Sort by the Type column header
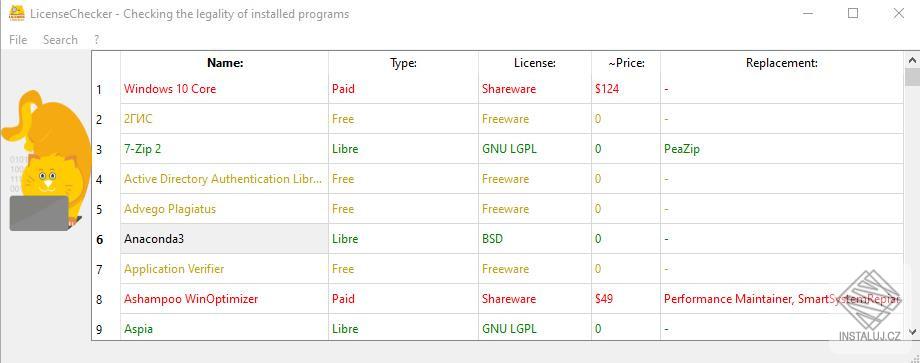 point(403,63)
